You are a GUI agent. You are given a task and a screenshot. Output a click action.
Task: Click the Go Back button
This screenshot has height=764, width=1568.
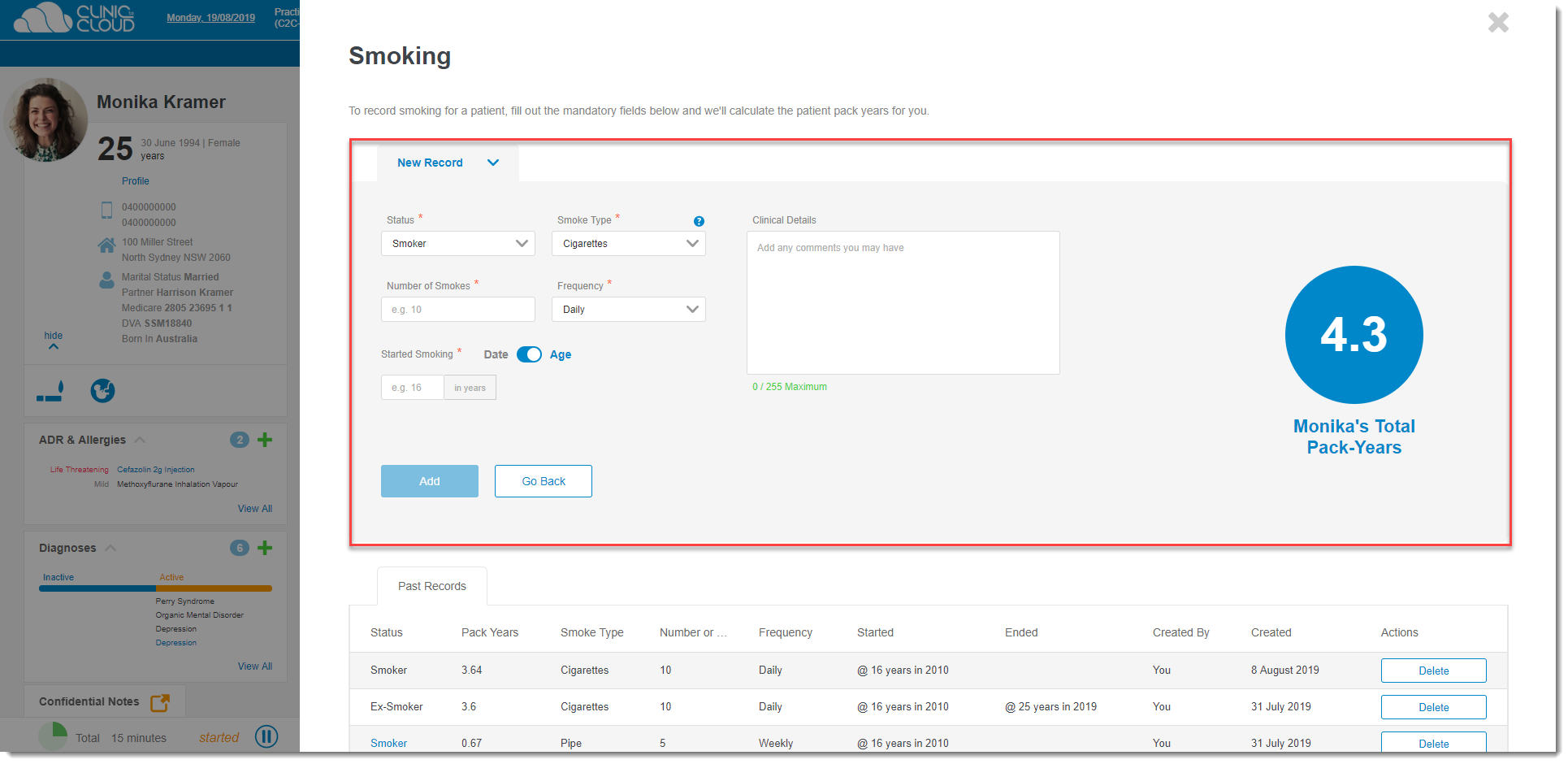544,481
